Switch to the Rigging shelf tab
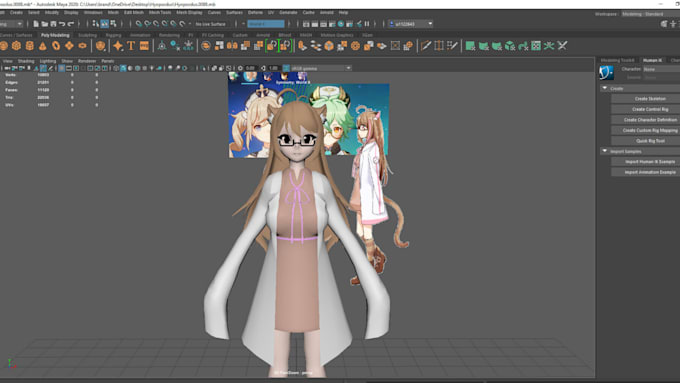680x383 pixels. [113, 35]
